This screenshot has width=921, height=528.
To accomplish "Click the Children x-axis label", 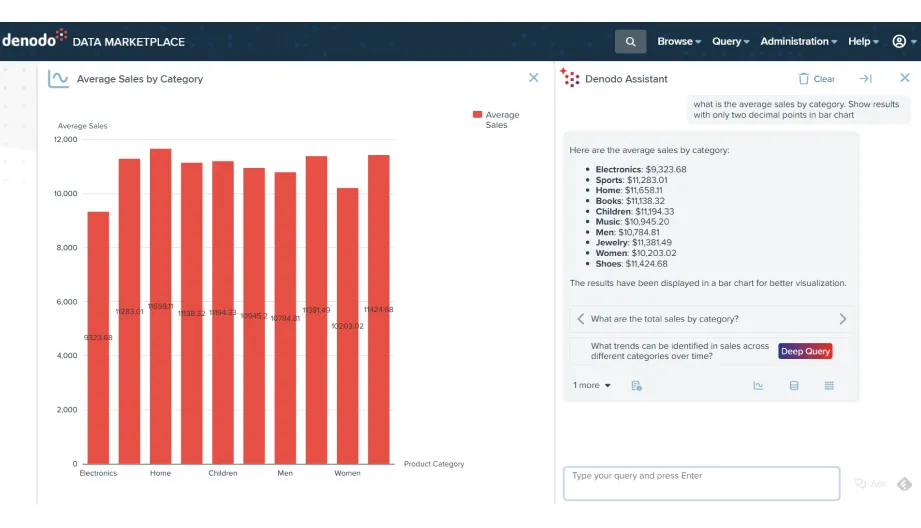I will (223, 473).
